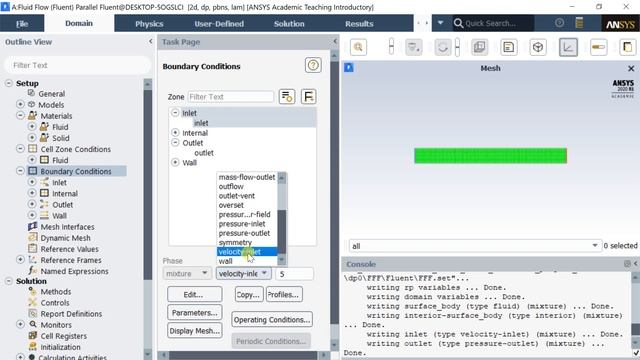Click the selection filter funnel icon in toolbar
Viewport: 640px width, 360px height.
tap(413, 47)
